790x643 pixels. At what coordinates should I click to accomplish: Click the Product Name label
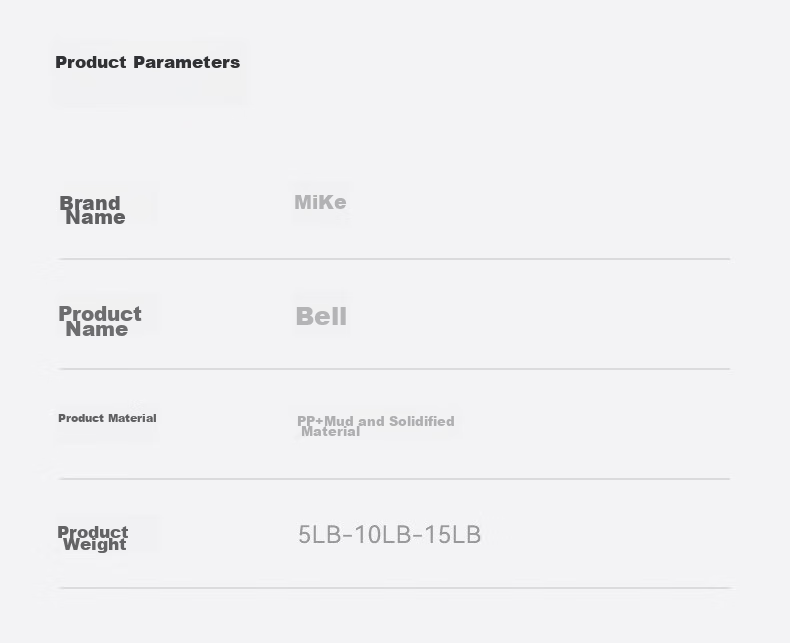[100, 321]
